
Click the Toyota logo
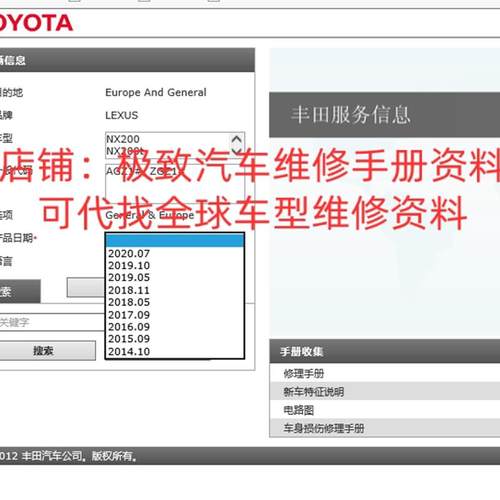point(36,23)
